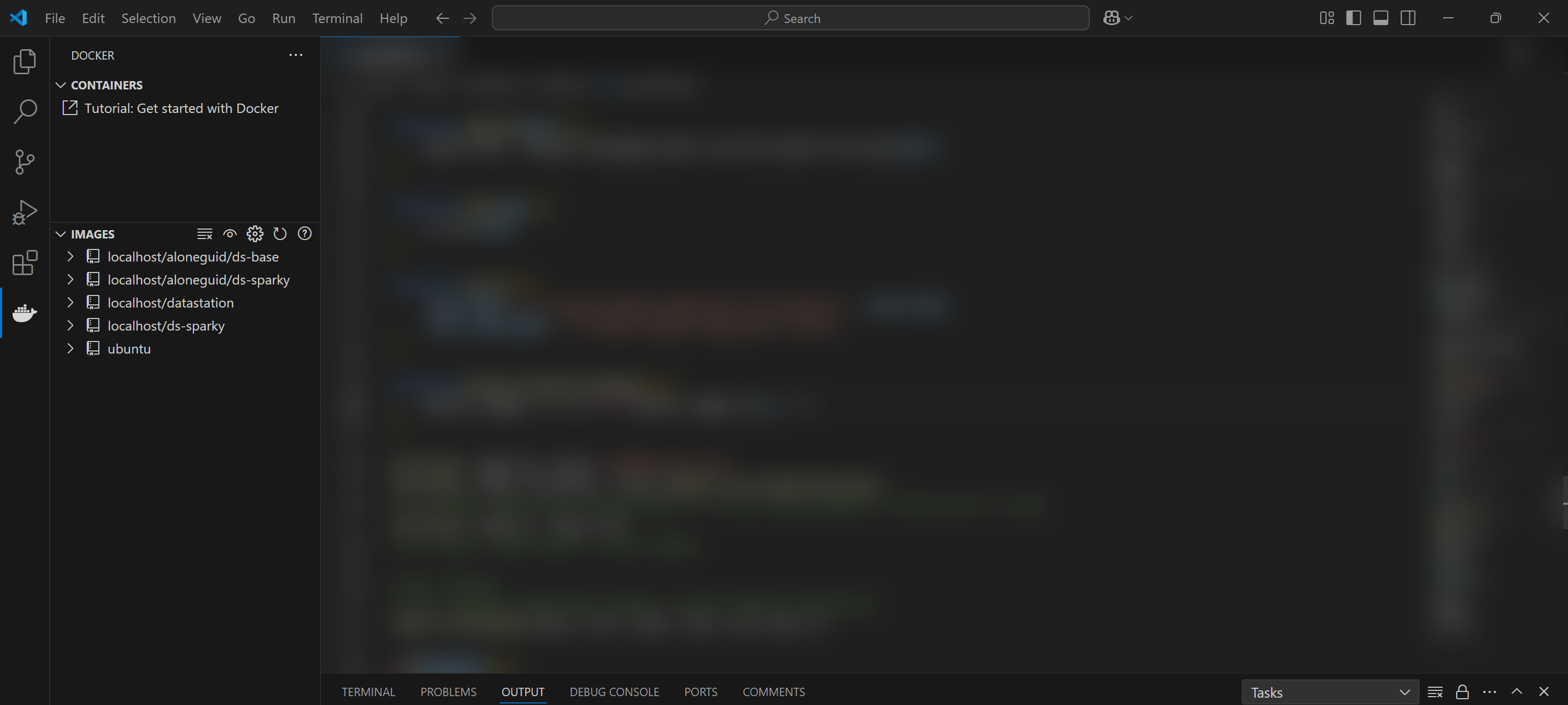1568x705 pixels.
Task: Open Images help icon
Action: coord(305,234)
